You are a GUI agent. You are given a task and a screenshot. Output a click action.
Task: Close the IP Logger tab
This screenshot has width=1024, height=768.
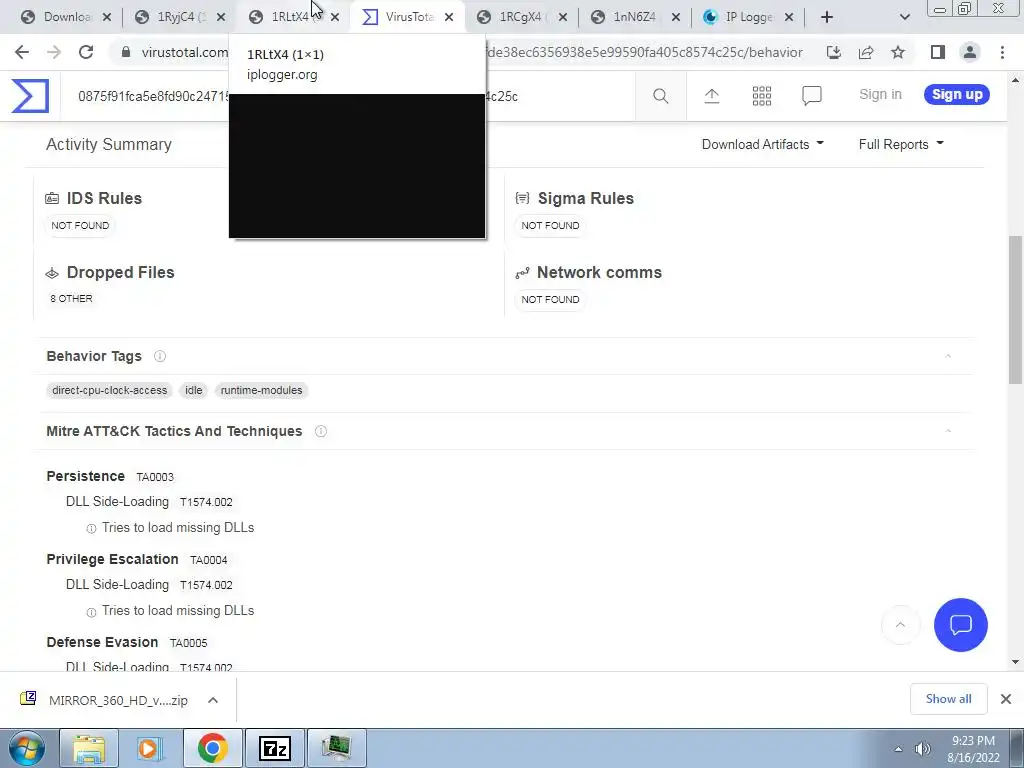[789, 17]
